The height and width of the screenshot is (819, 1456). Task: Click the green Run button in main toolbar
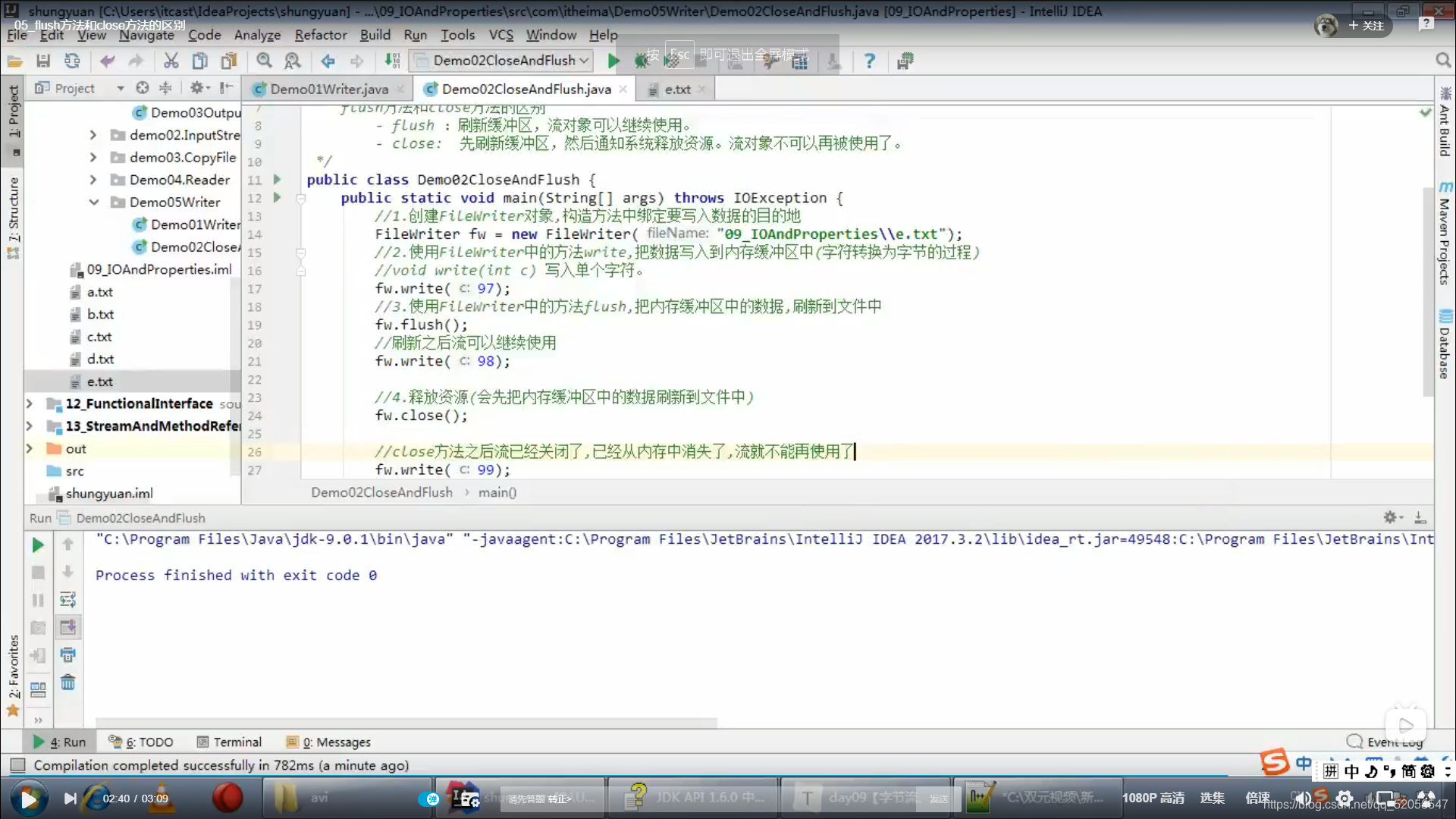click(613, 61)
